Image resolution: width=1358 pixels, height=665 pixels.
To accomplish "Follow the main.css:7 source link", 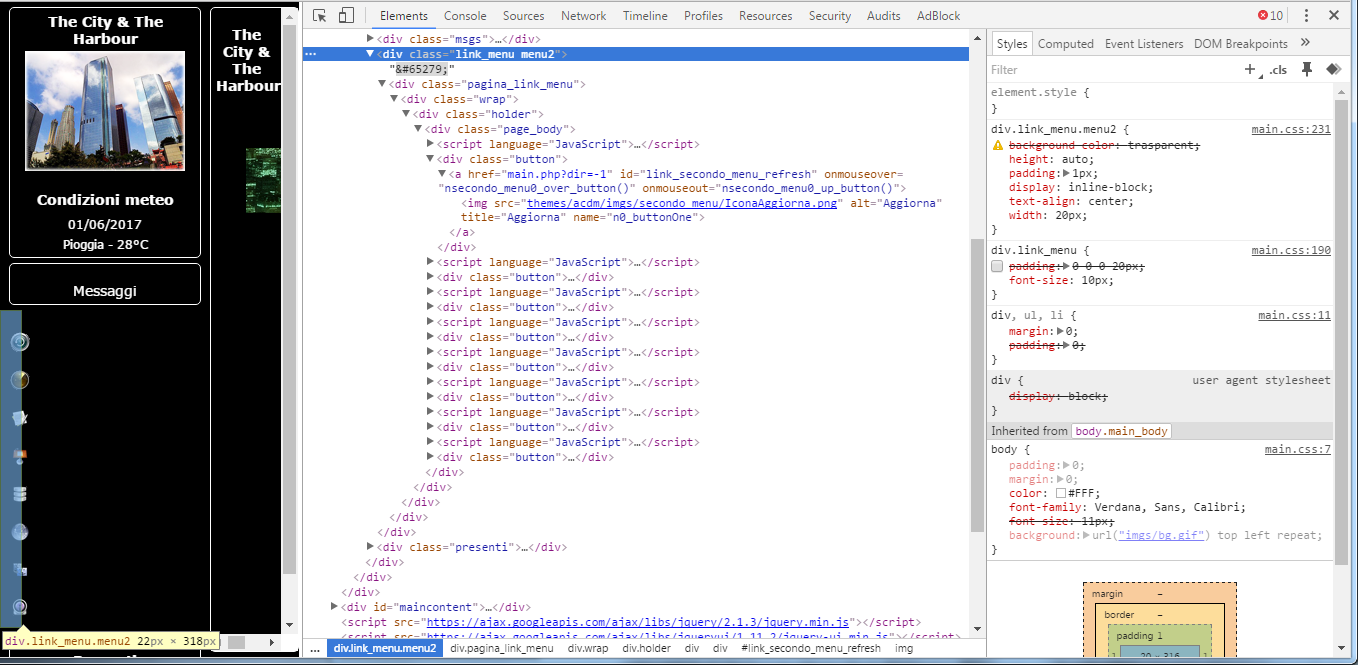I will pyautogui.click(x=1298, y=450).
